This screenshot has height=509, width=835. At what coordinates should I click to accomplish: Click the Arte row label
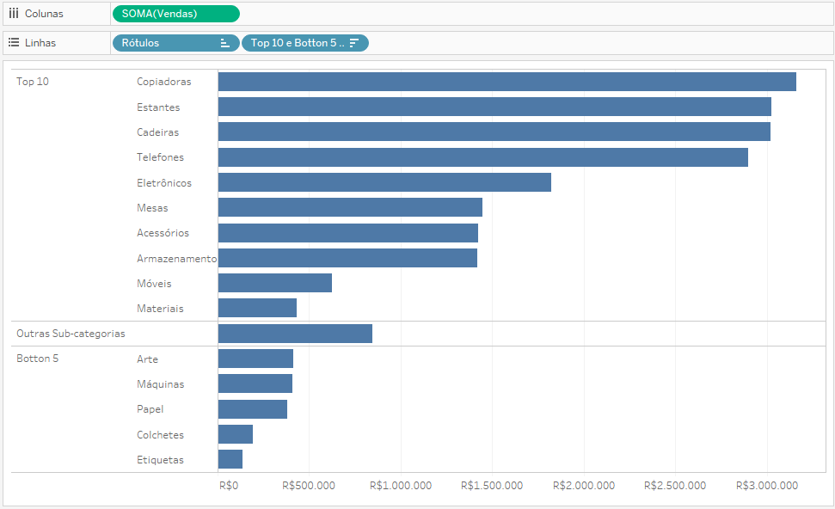[148, 359]
